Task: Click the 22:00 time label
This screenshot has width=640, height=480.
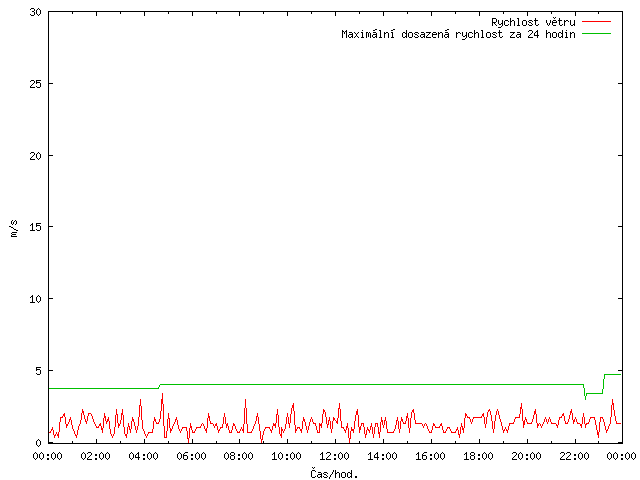Action: point(574,456)
